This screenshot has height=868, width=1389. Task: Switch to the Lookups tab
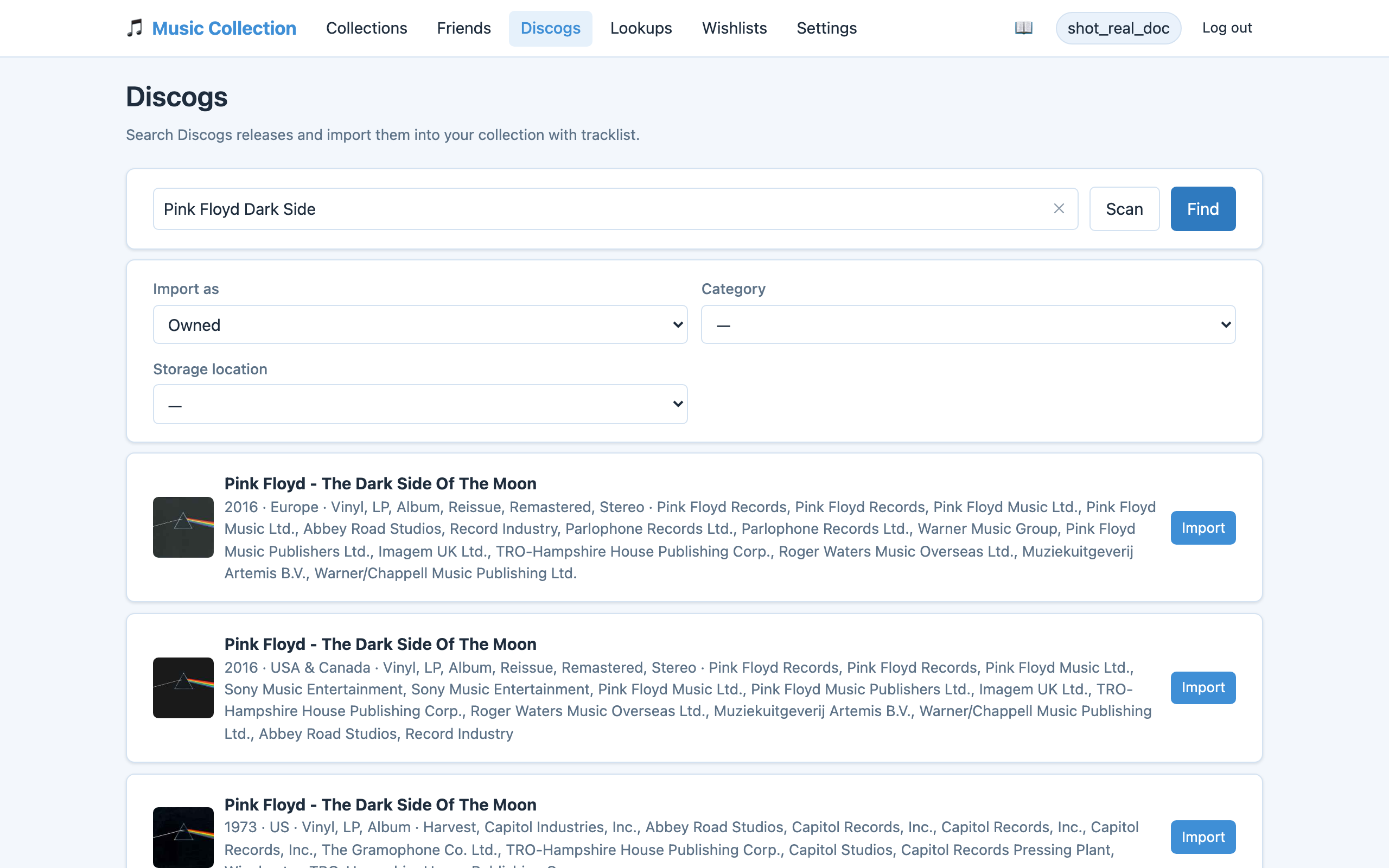click(x=641, y=28)
